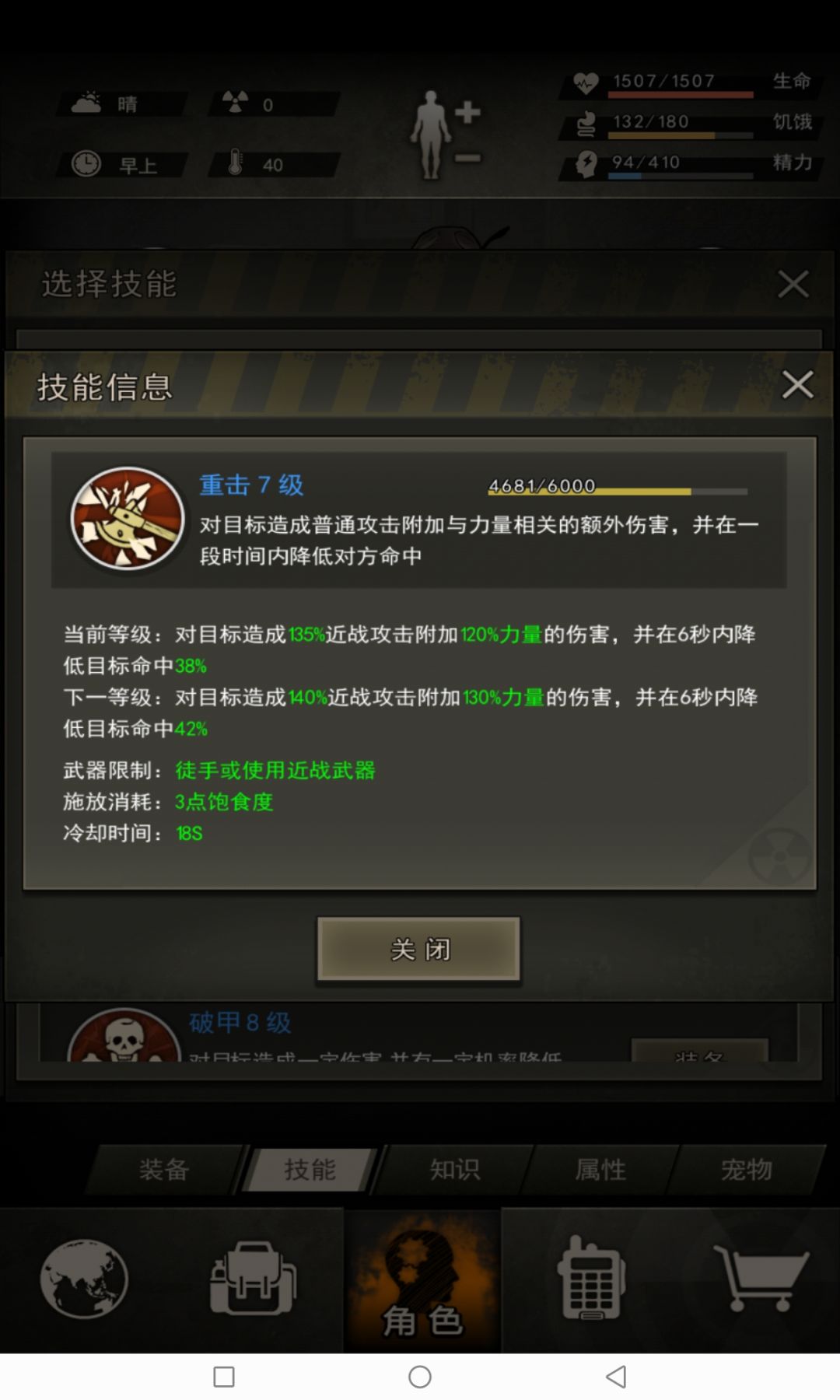This screenshot has width=840, height=1400.
Task: Tap the 破甲 skull skill icon
Action: click(x=124, y=1035)
